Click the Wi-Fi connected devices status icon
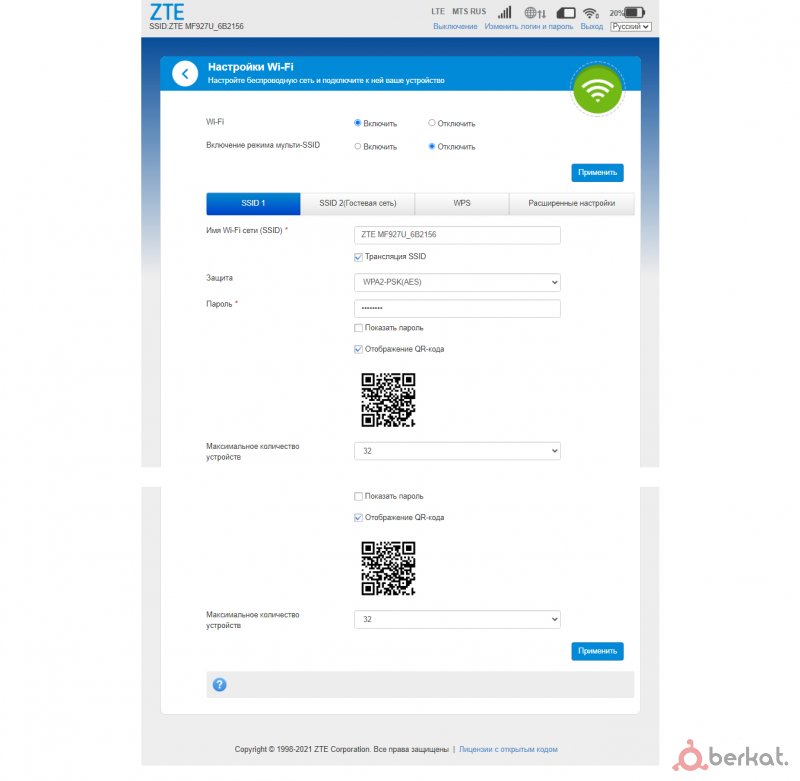The image size is (800, 781). (x=591, y=13)
